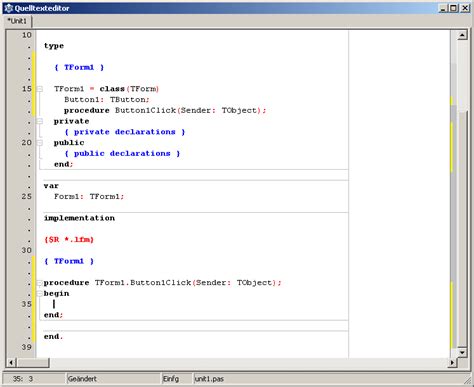Click the 'var' keyword
The image size is (474, 387).
coord(51,186)
